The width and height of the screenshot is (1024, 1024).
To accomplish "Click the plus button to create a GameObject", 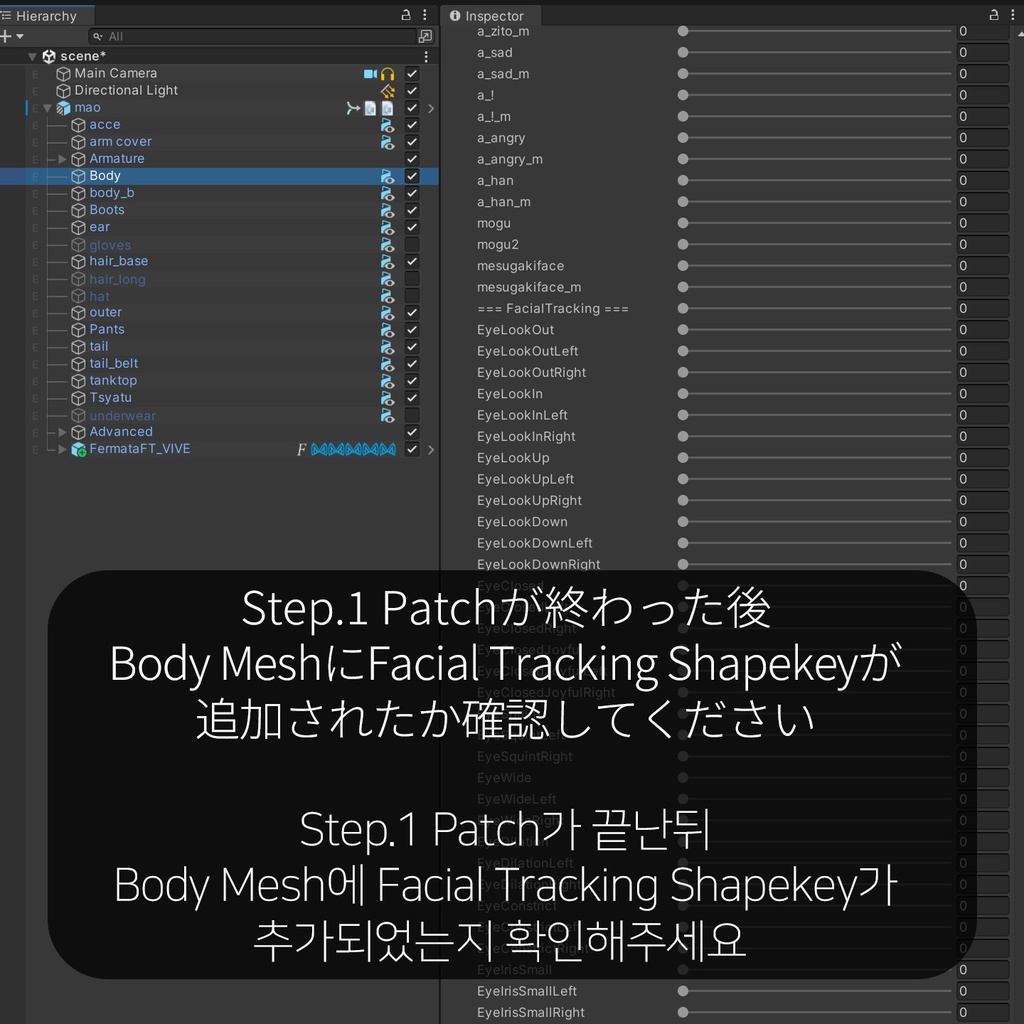I will click(8, 36).
